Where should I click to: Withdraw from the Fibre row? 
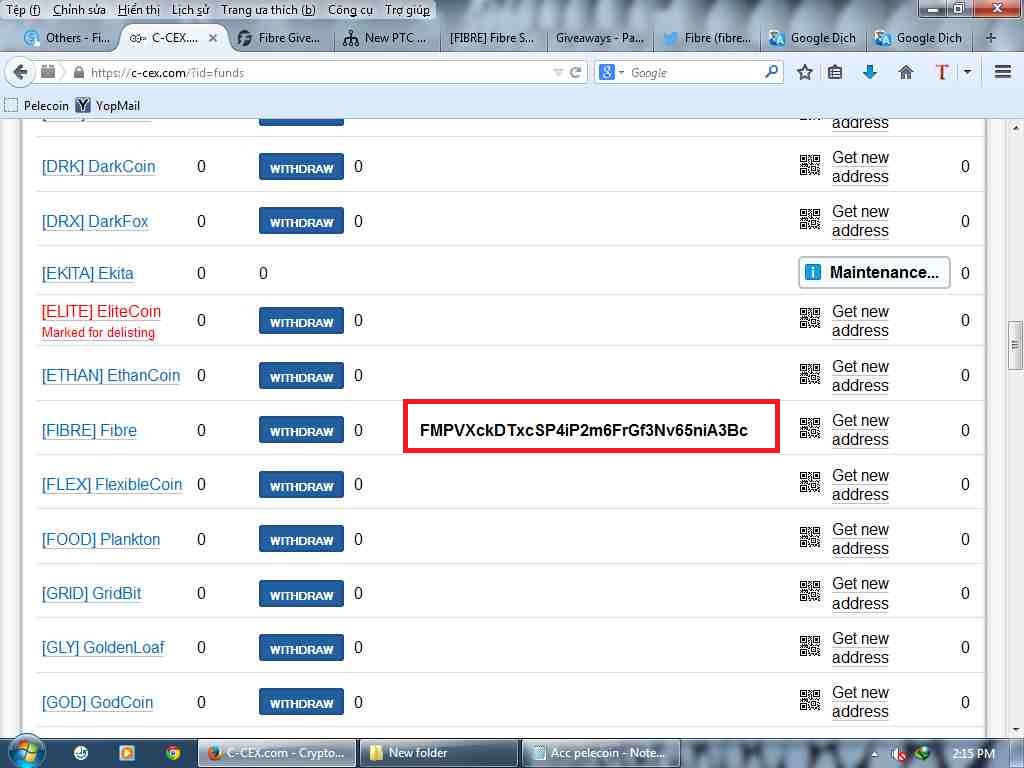coord(301,430)
